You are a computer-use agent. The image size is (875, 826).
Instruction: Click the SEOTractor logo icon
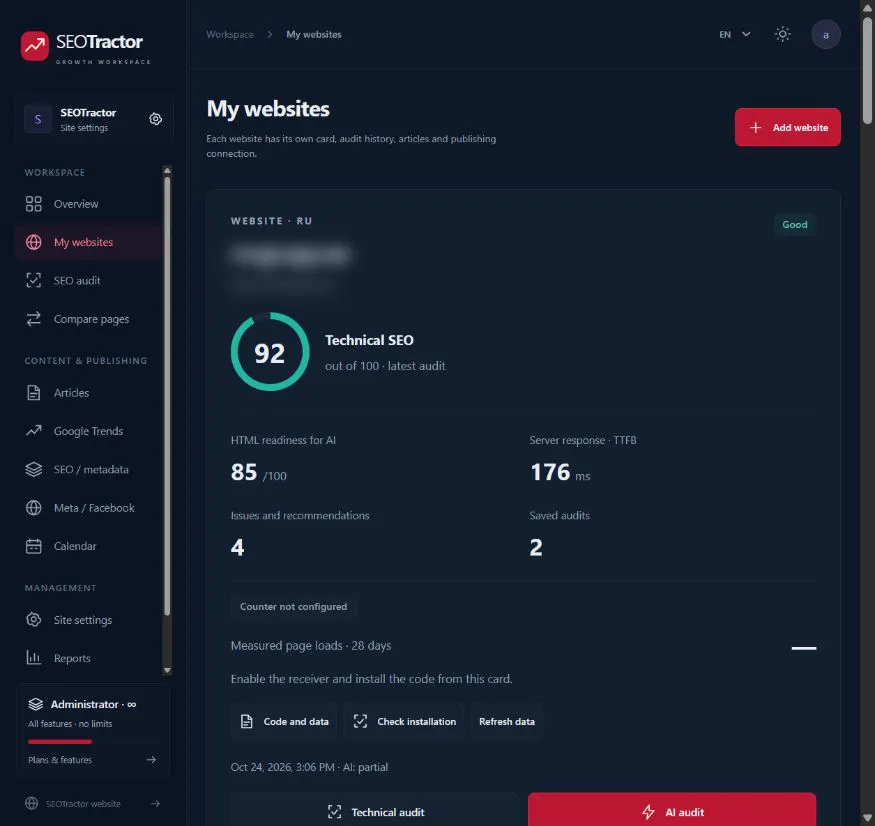35,46
